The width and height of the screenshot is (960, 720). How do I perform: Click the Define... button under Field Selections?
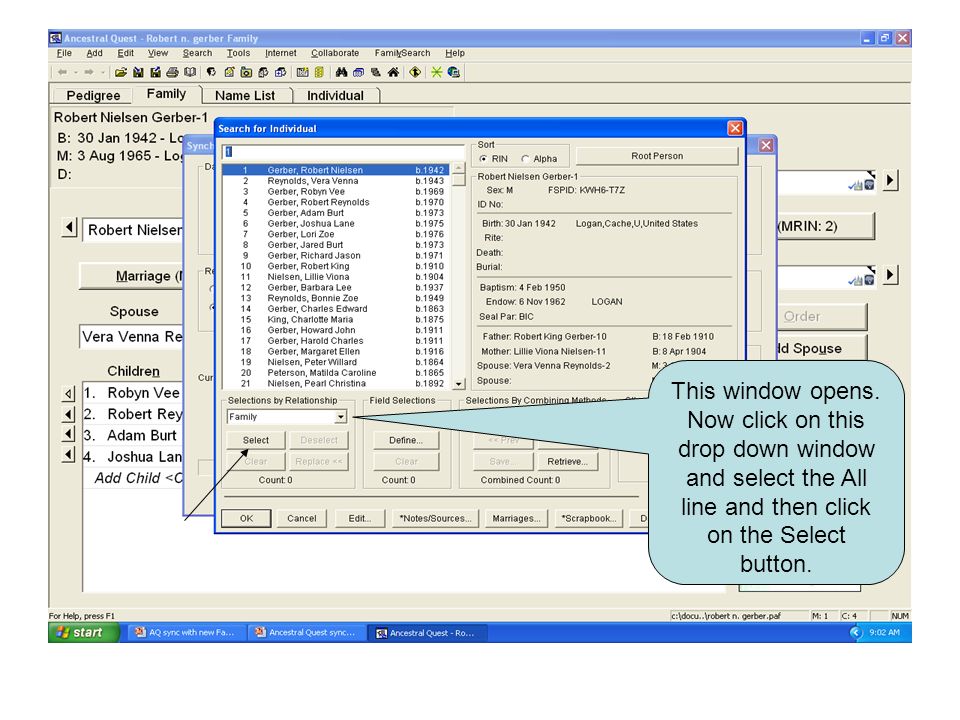[x=406, y=440]
